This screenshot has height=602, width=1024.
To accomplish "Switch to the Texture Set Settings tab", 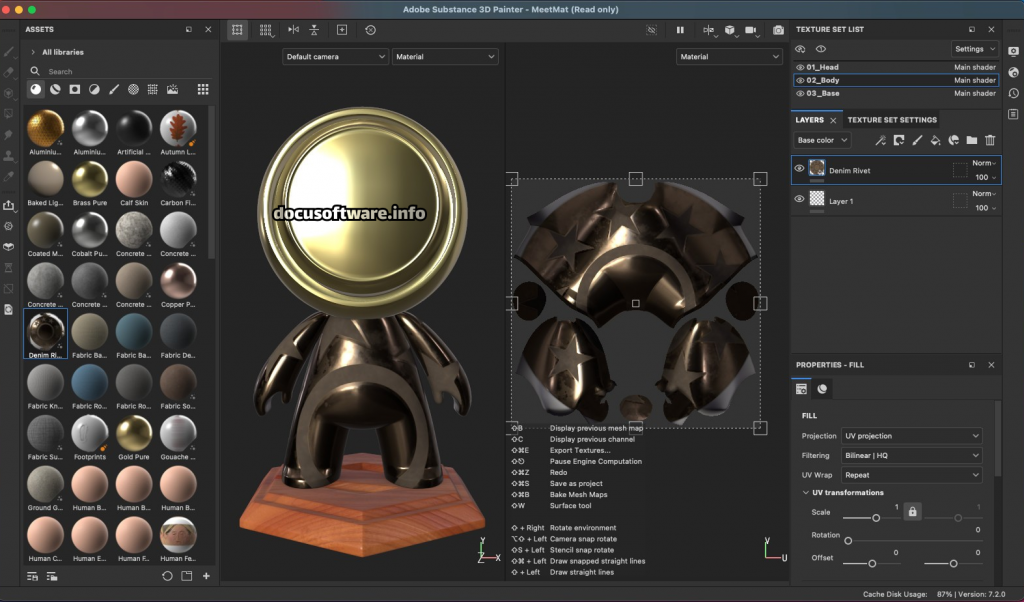I will (892, 120).
